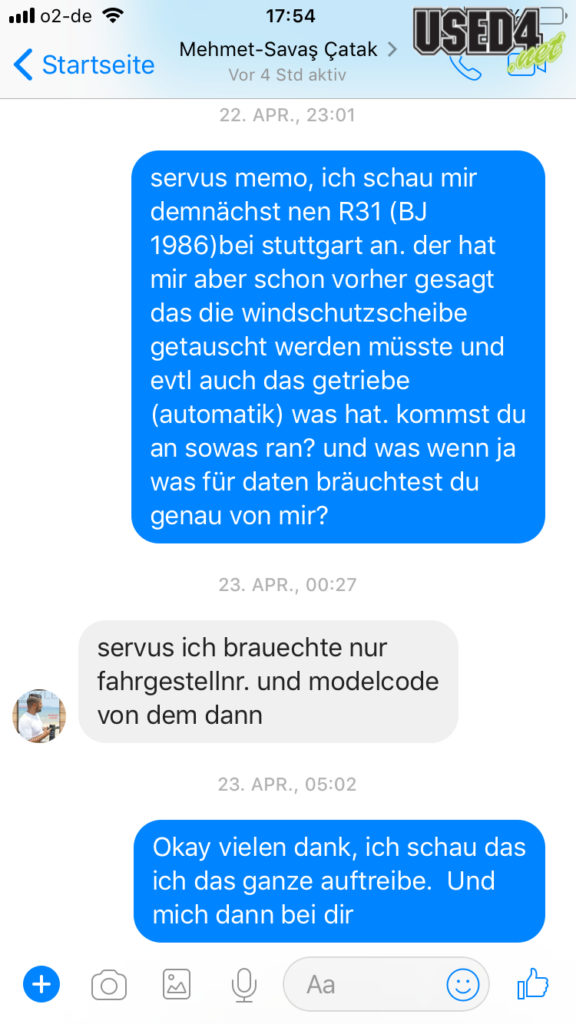
Task: Tap the 23. APR., 05:02 timestamp
Action: 287,784
